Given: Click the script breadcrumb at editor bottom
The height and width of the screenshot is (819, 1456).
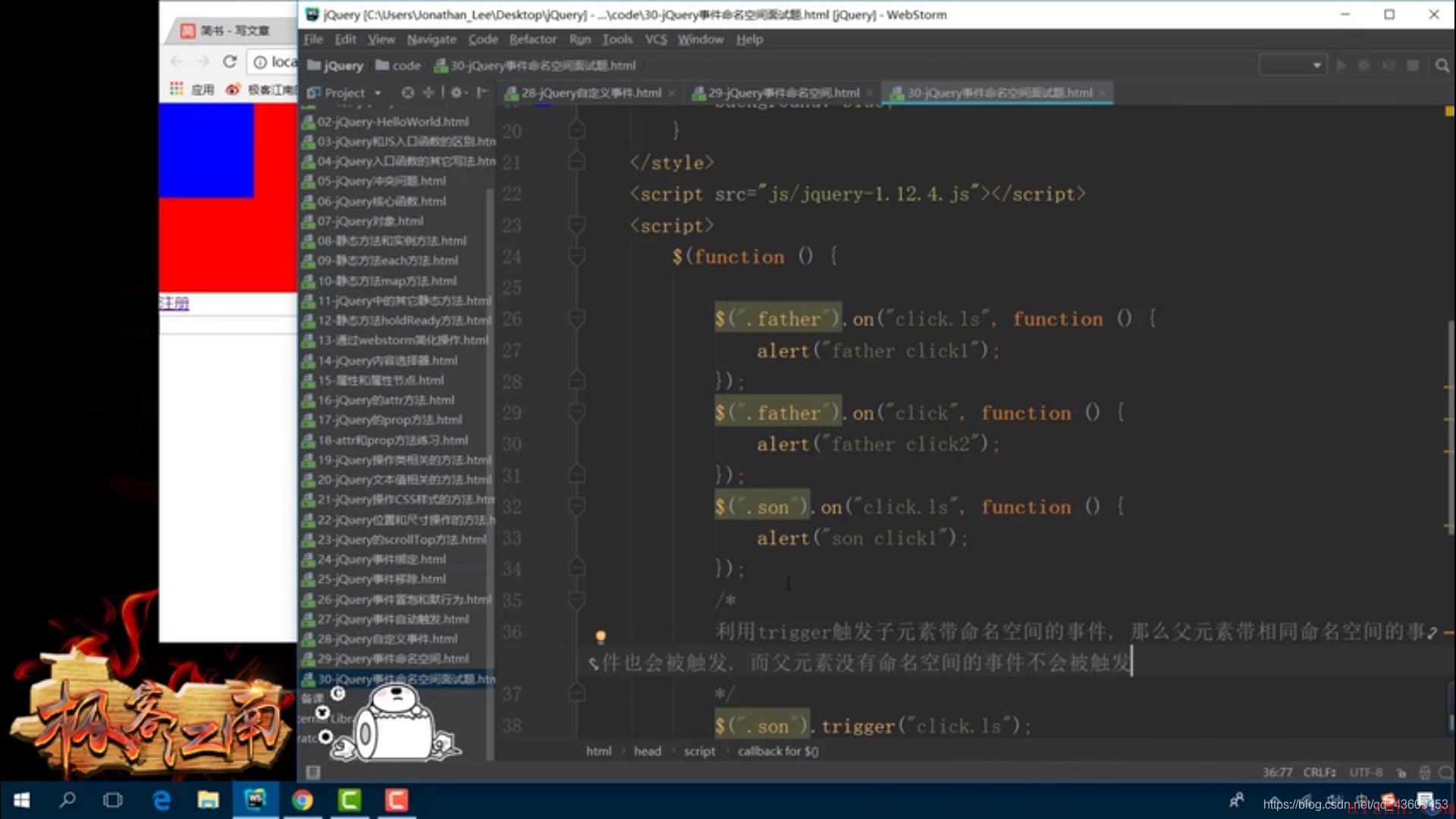Looking at the screenshot, I should click(x=699, y=751).
